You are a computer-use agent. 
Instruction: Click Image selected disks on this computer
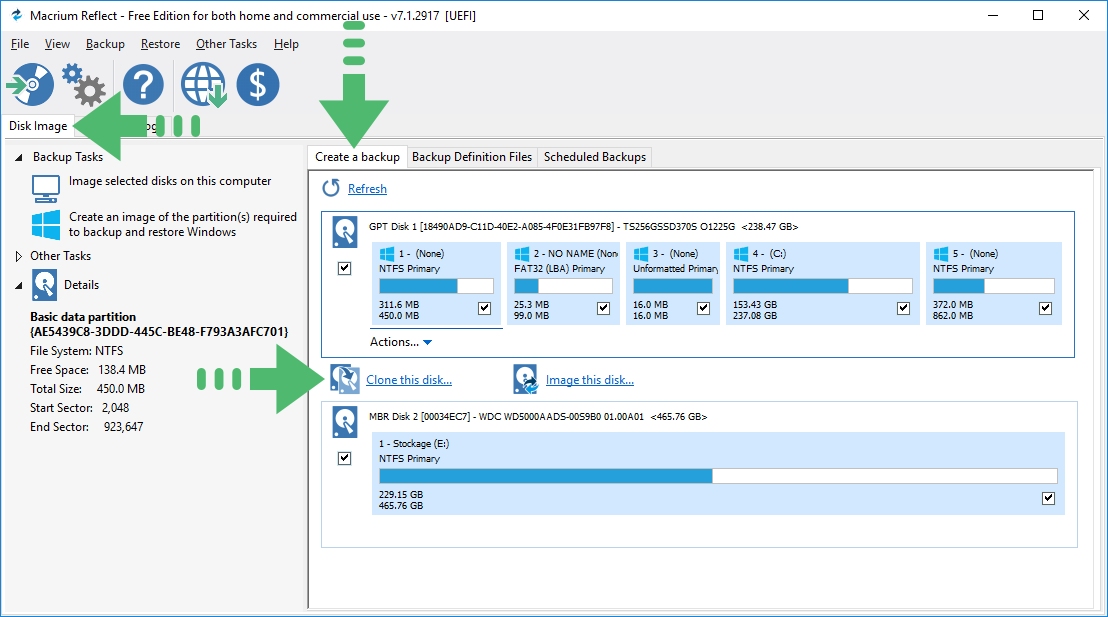coord(170,181)
